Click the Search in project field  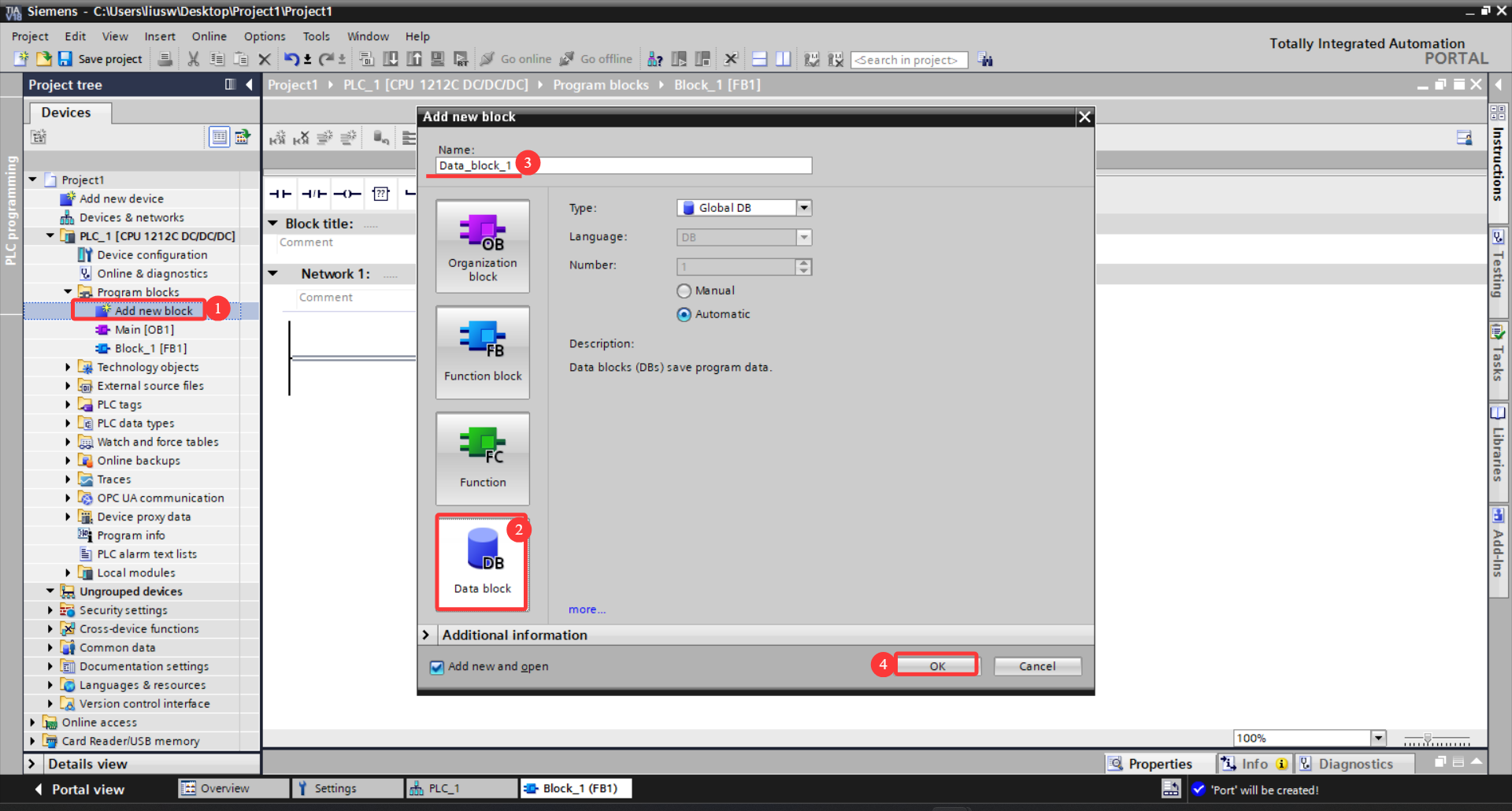(x=909, y=60)
